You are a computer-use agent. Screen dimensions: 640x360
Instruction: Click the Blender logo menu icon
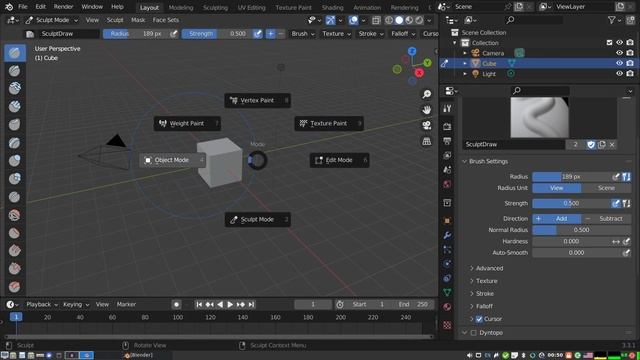click(9, 7)
